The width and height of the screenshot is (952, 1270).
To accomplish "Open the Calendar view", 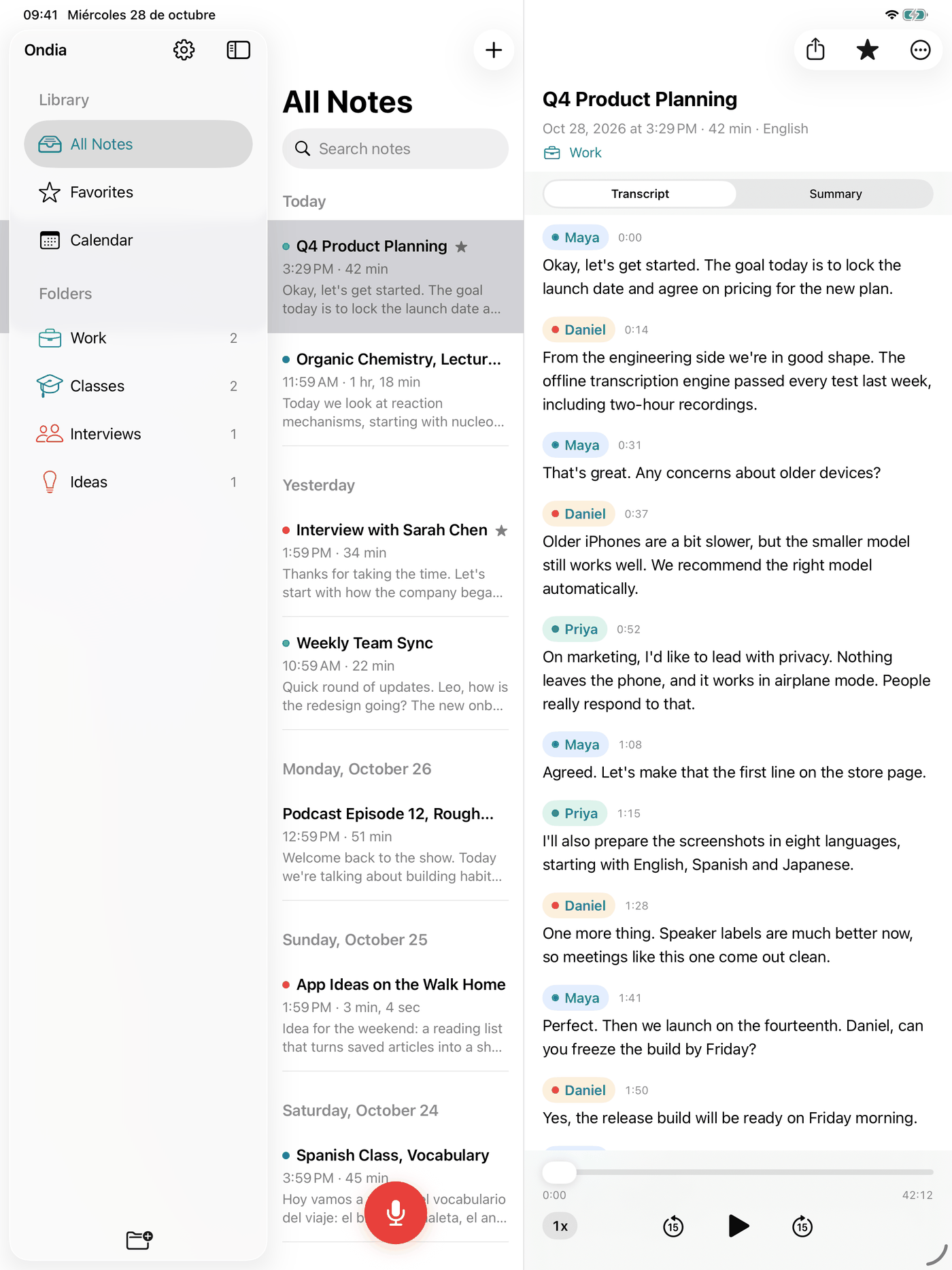I will point(138,240).
